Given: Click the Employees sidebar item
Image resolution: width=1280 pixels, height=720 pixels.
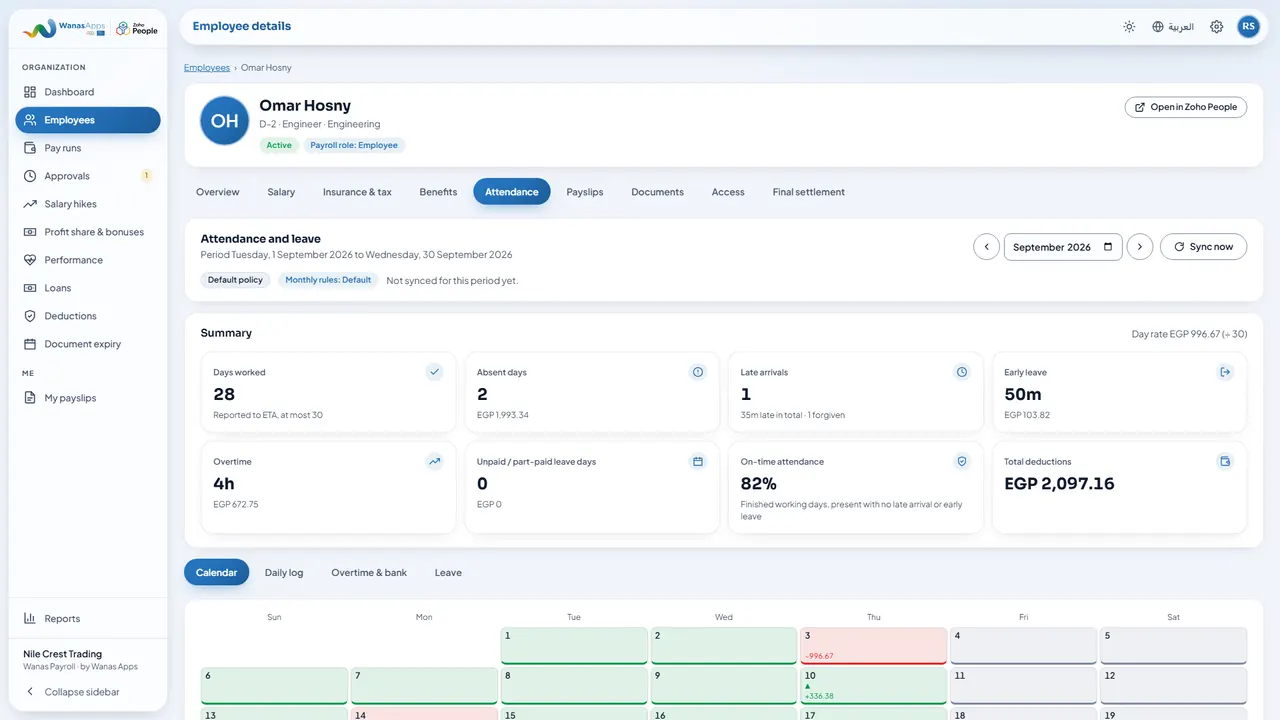Looking at the screenshot, I should point(88,120).
